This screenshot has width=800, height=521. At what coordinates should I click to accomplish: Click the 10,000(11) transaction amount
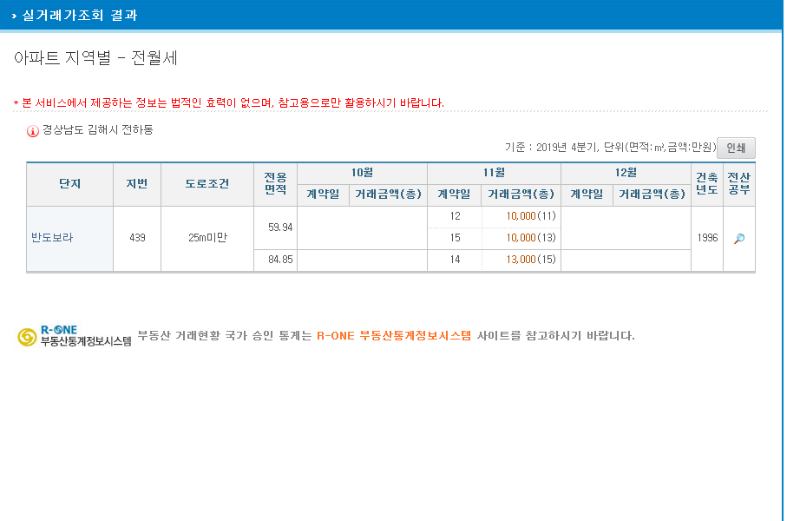click(x=531, y=216)
